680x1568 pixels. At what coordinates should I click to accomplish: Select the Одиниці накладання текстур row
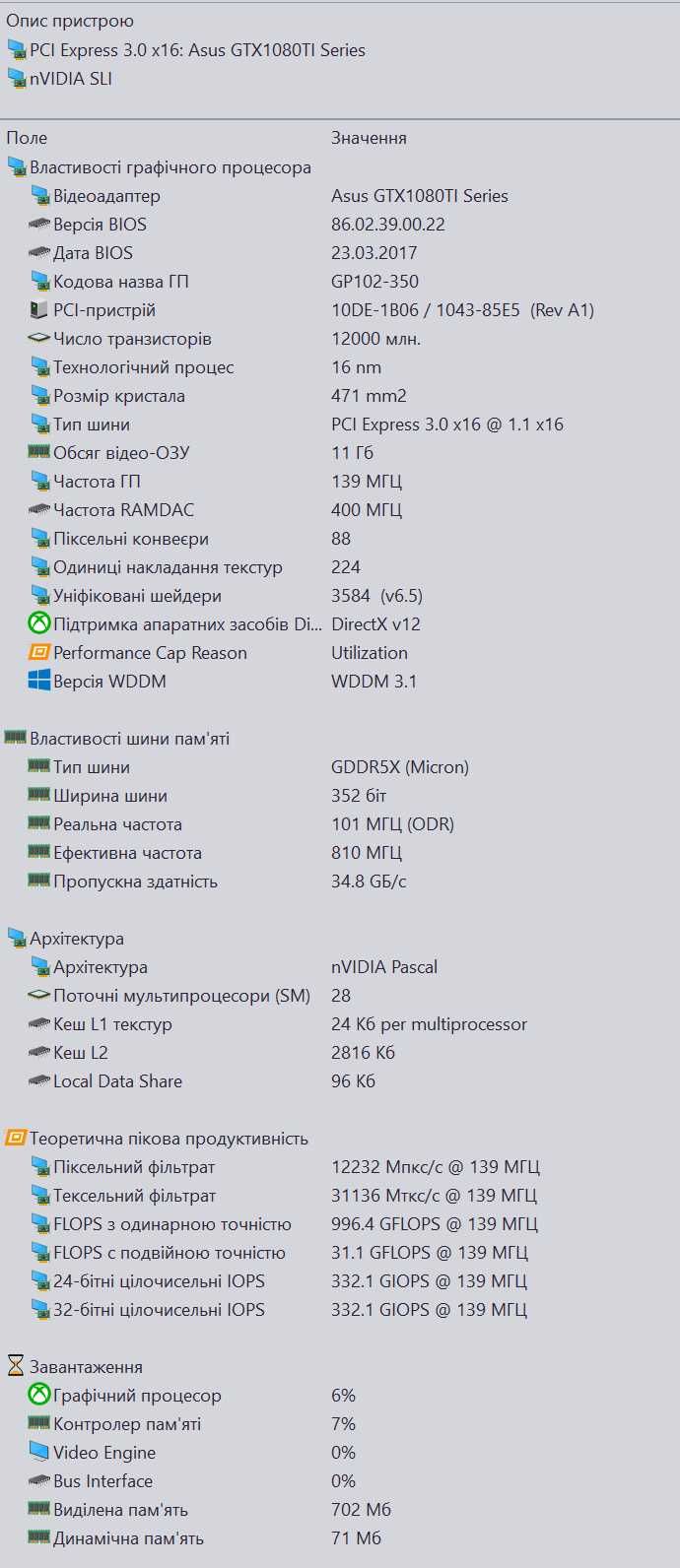(x=340, y=567)
